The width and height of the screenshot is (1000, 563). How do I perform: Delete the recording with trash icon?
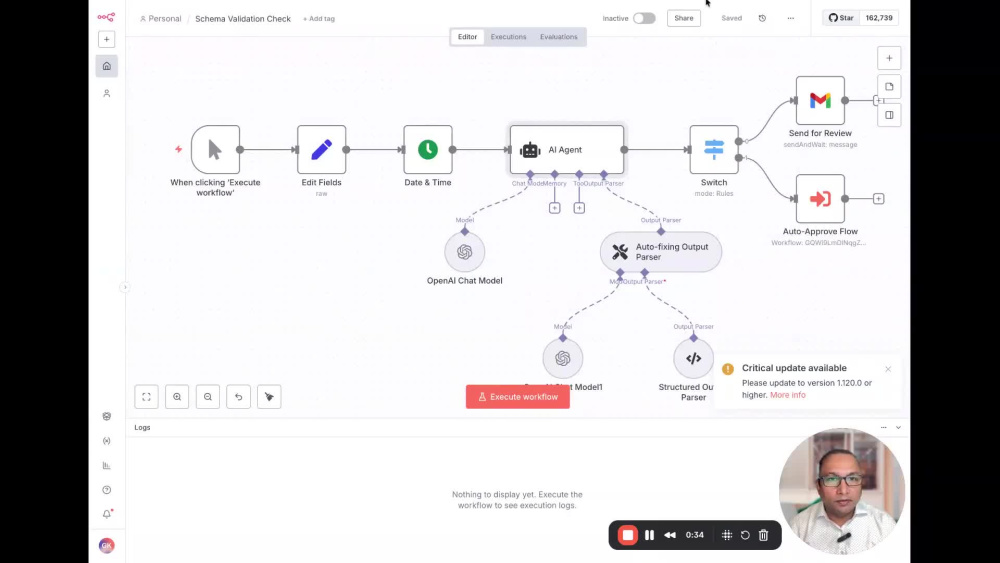coord(763,535)
